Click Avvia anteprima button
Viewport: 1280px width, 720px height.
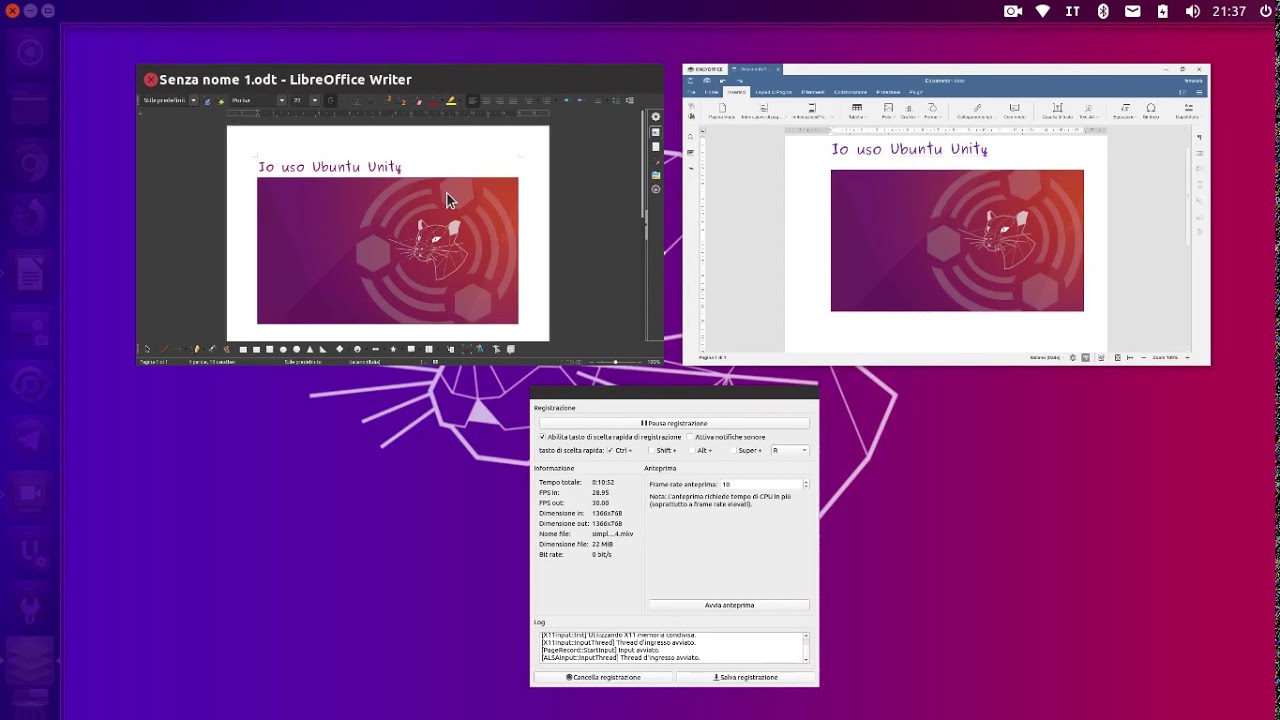point(729,605)
